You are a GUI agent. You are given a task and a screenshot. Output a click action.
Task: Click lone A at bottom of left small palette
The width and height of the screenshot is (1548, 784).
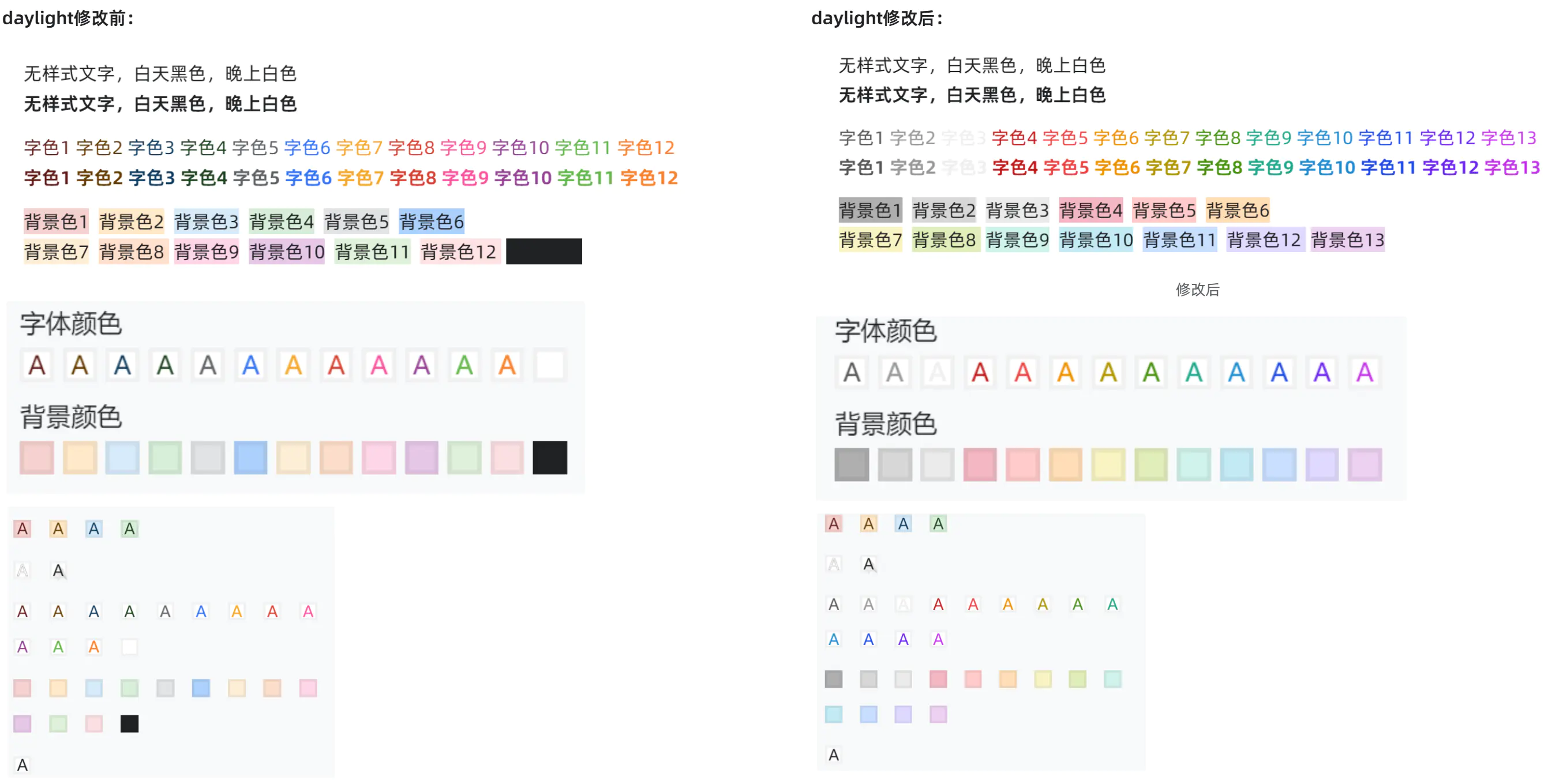(23, 765)
